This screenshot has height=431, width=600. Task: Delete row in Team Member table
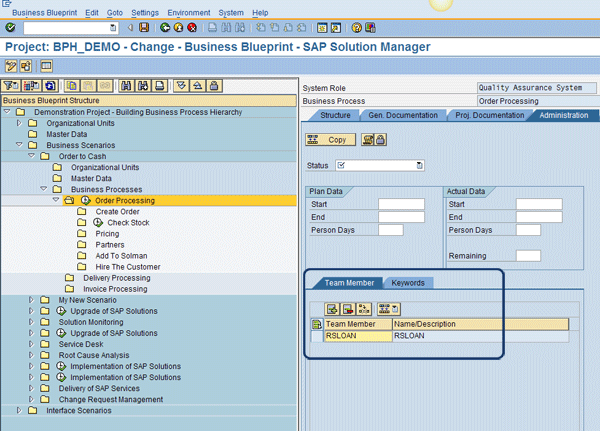(x=348, y=309)
